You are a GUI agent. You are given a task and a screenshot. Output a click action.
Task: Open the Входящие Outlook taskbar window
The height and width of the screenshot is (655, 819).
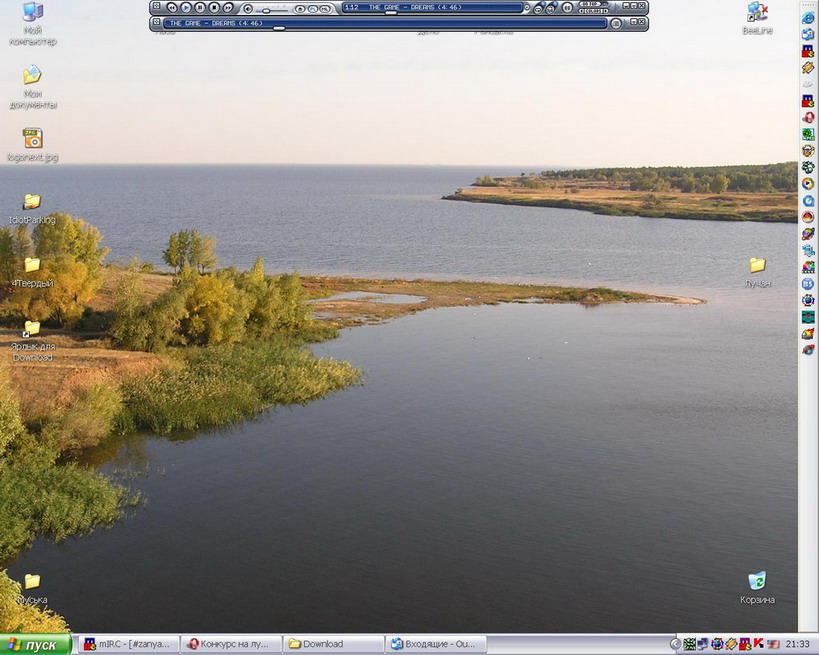point(437,644)
